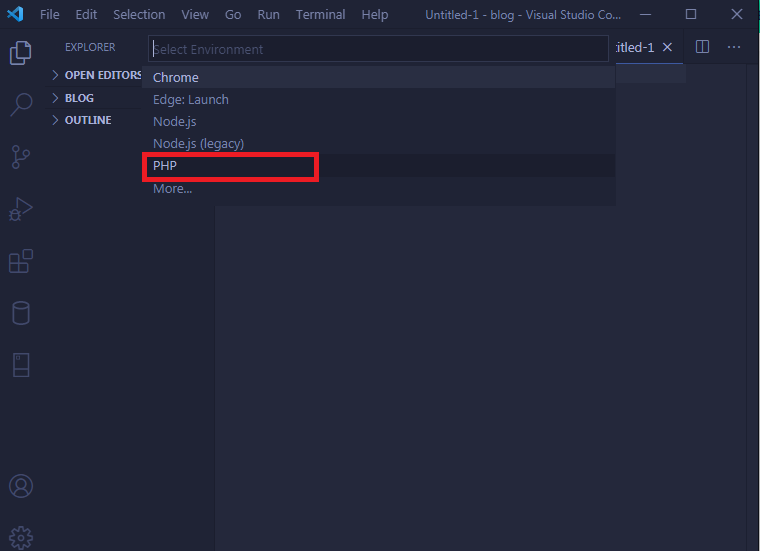Click the EXPLORER panel title

pos(90,47)
